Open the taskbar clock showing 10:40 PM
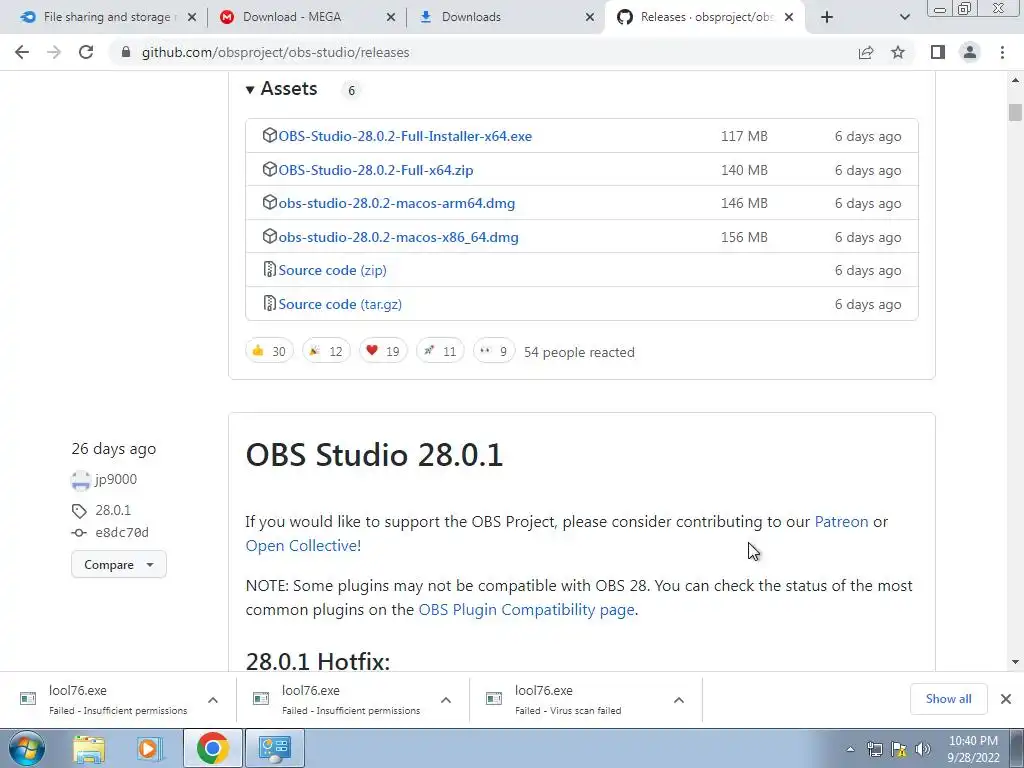 point(974,749)
